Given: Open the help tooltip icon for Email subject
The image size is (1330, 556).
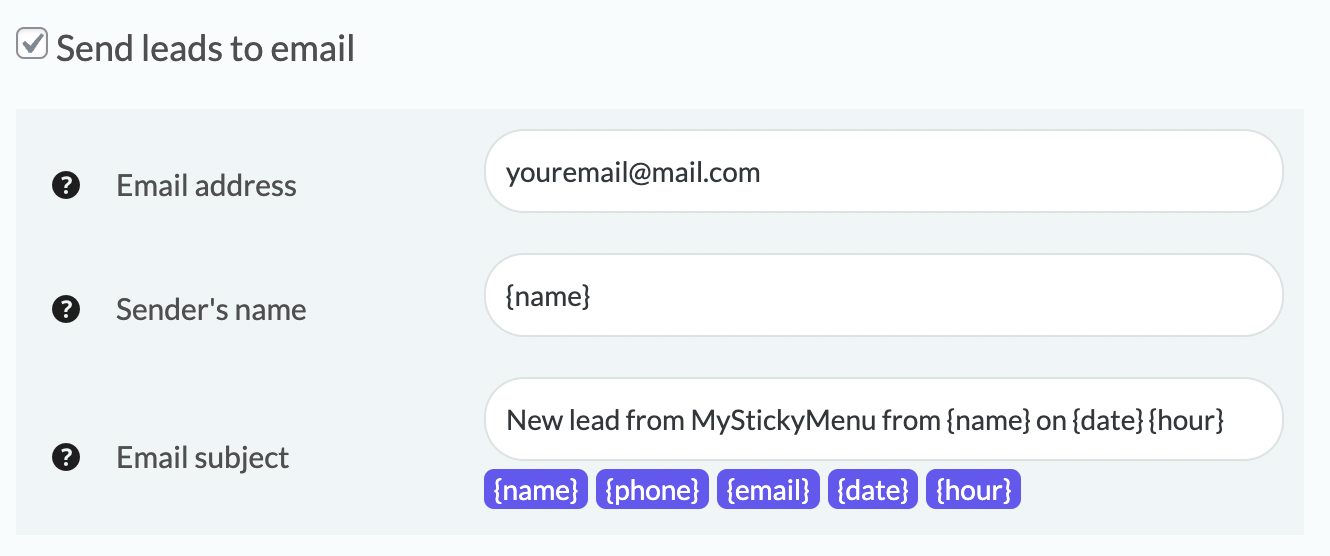Looking at the screenshot, I should 65,457.
